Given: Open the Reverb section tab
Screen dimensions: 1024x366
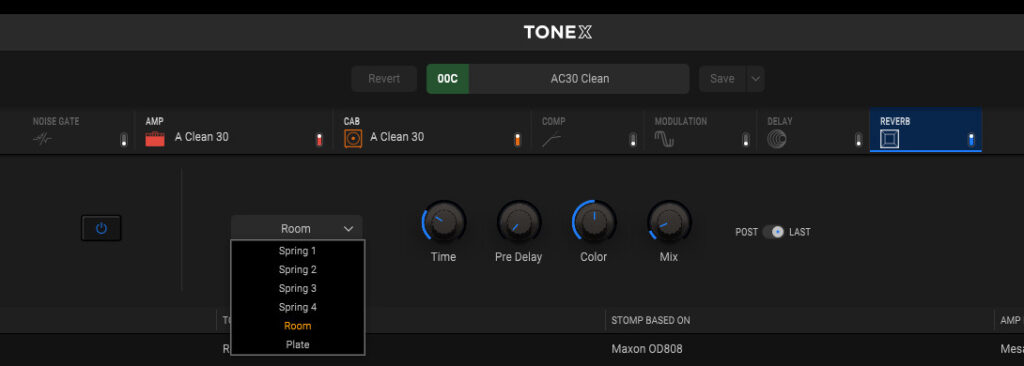Looking at the screenshot, I should tap(925, 131).
